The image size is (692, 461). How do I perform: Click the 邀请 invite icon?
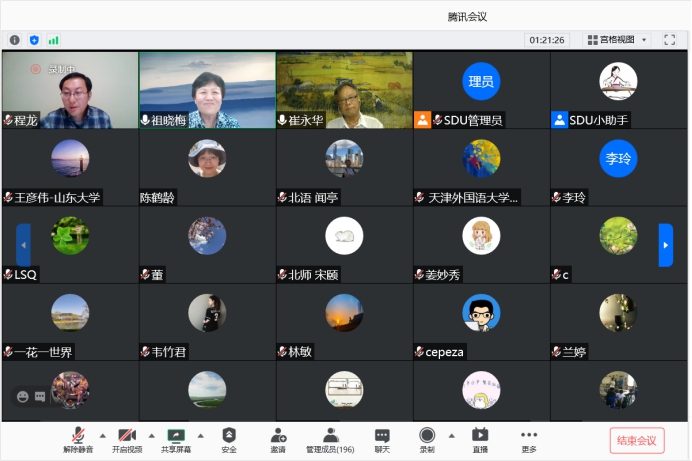pyautogui.click(x=278, y=439)
